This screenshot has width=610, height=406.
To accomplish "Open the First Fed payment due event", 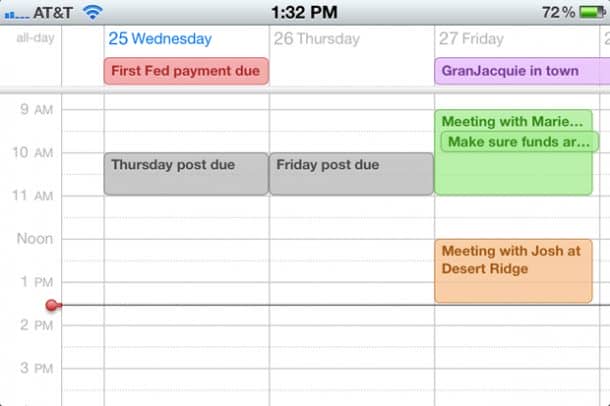I will (186, 71).
